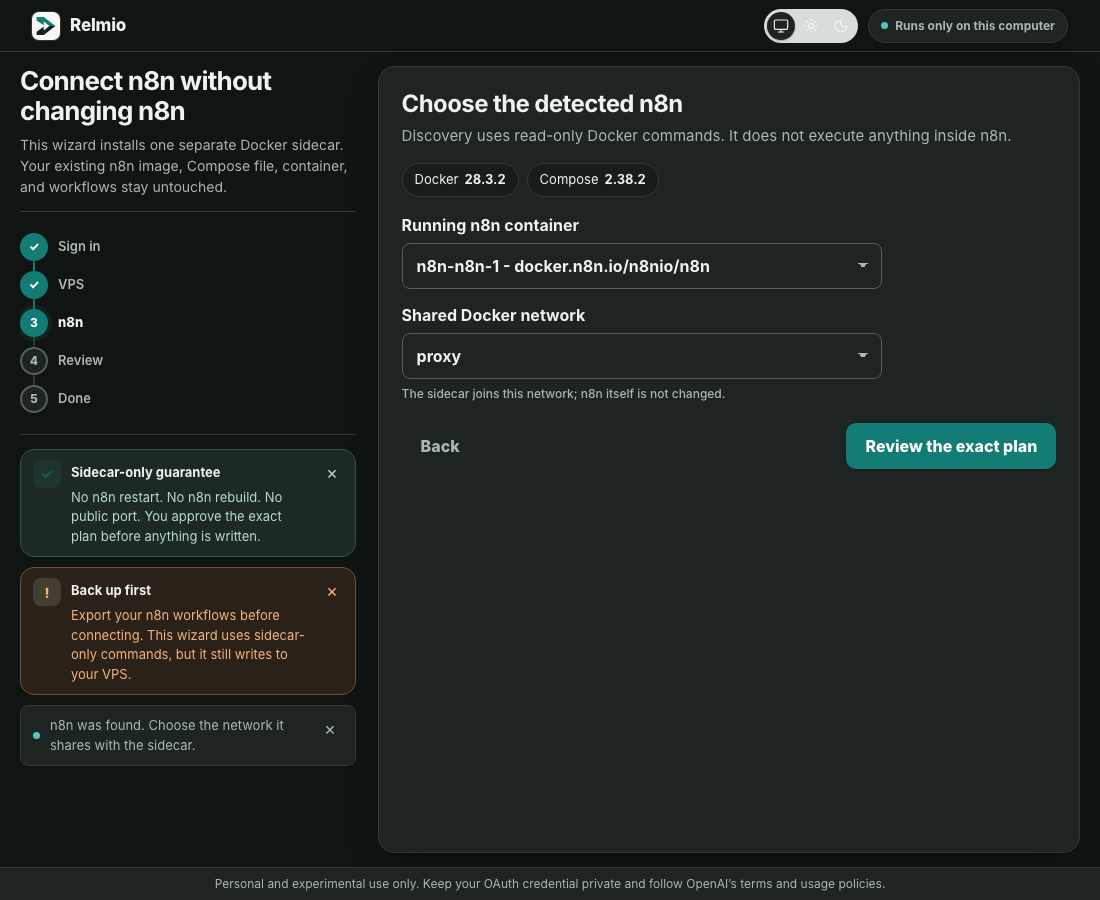Click the Relmio logo icon
The width and height of the screenshot is (1100, 900).
(x=46, y=26)
